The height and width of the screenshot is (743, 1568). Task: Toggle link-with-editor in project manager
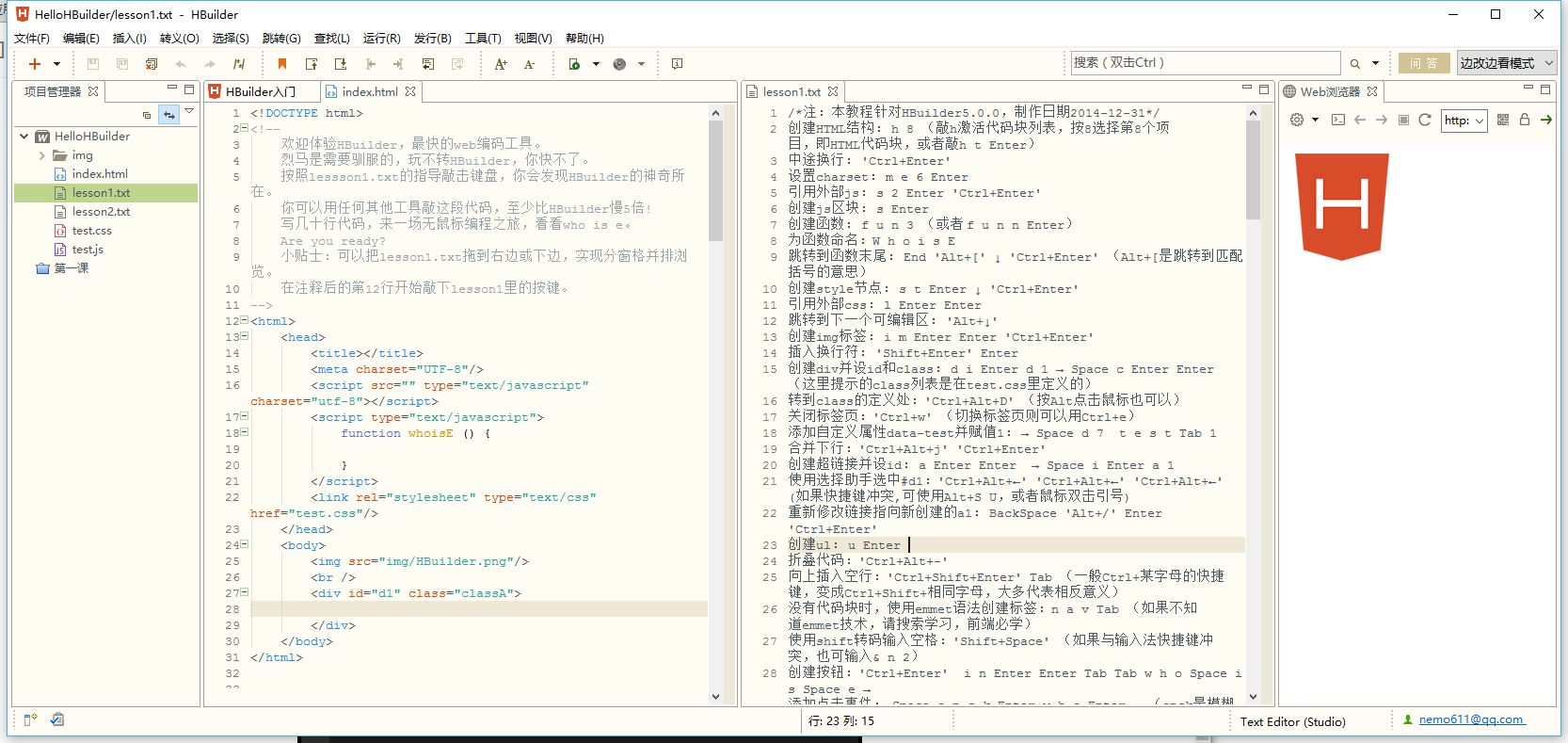[168, 114]
